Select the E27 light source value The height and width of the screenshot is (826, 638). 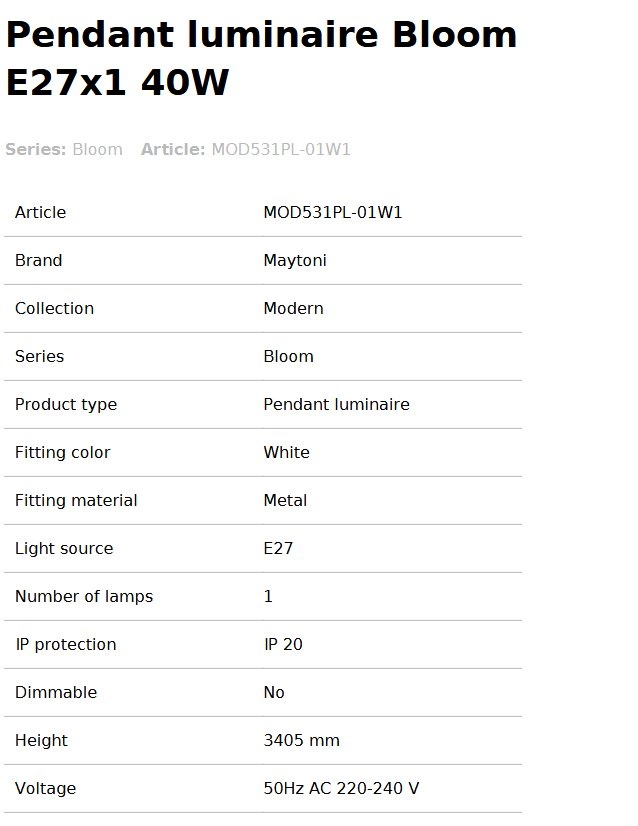[x=278, y=548]
